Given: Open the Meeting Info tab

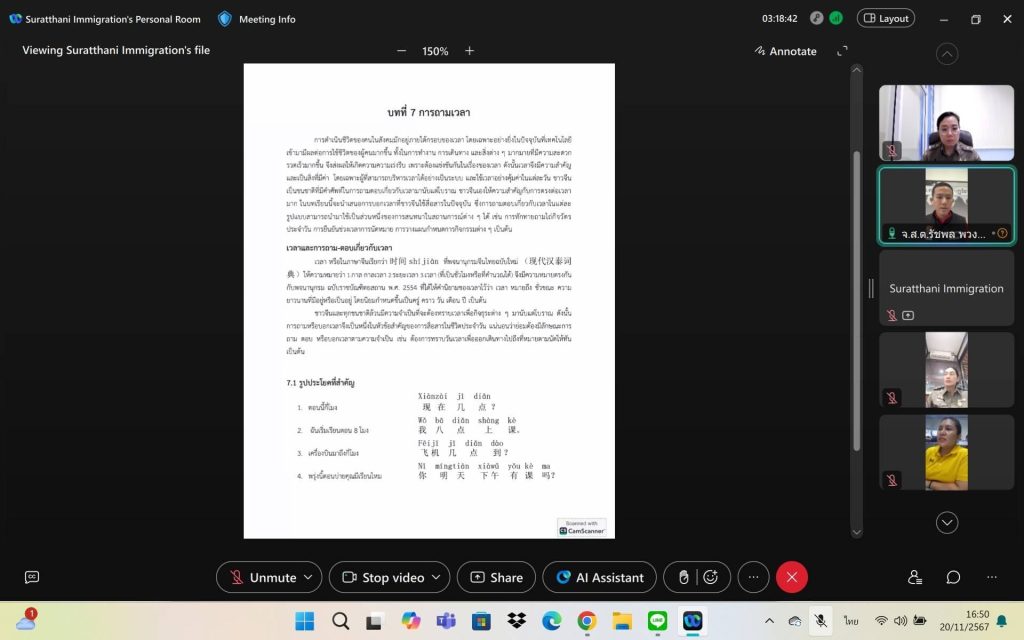Looking at the screenshot, I should [x=257, y=19].
